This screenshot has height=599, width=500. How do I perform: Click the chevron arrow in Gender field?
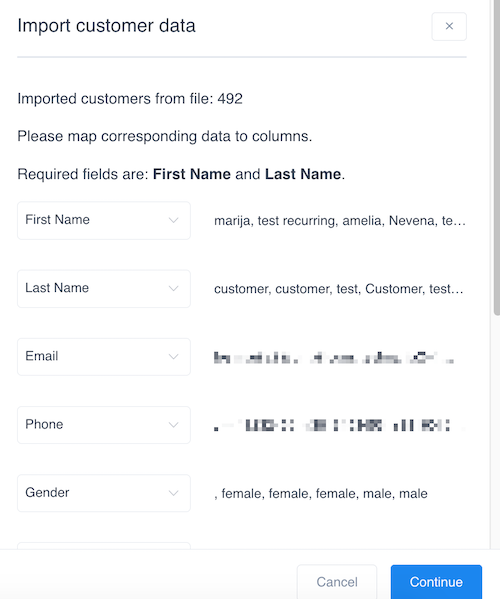pos(173,493)
